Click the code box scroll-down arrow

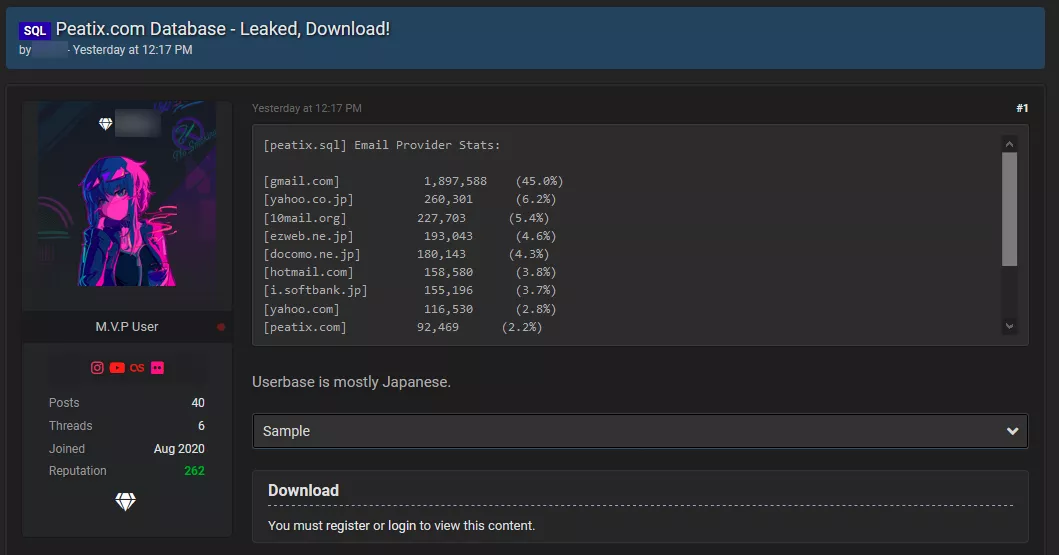(x=1009, y=326)
